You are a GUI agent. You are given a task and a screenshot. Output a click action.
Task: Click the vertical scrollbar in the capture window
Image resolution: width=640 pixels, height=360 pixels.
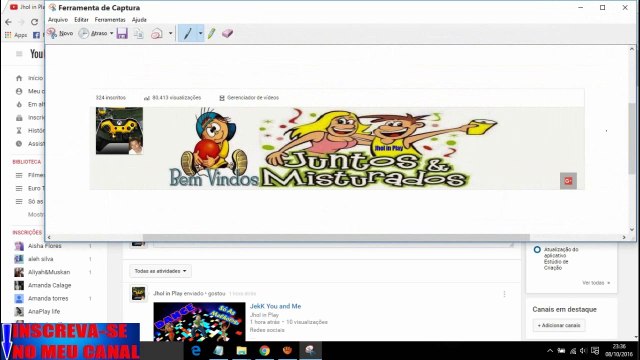pyautogui.click(x=632, y=138)
